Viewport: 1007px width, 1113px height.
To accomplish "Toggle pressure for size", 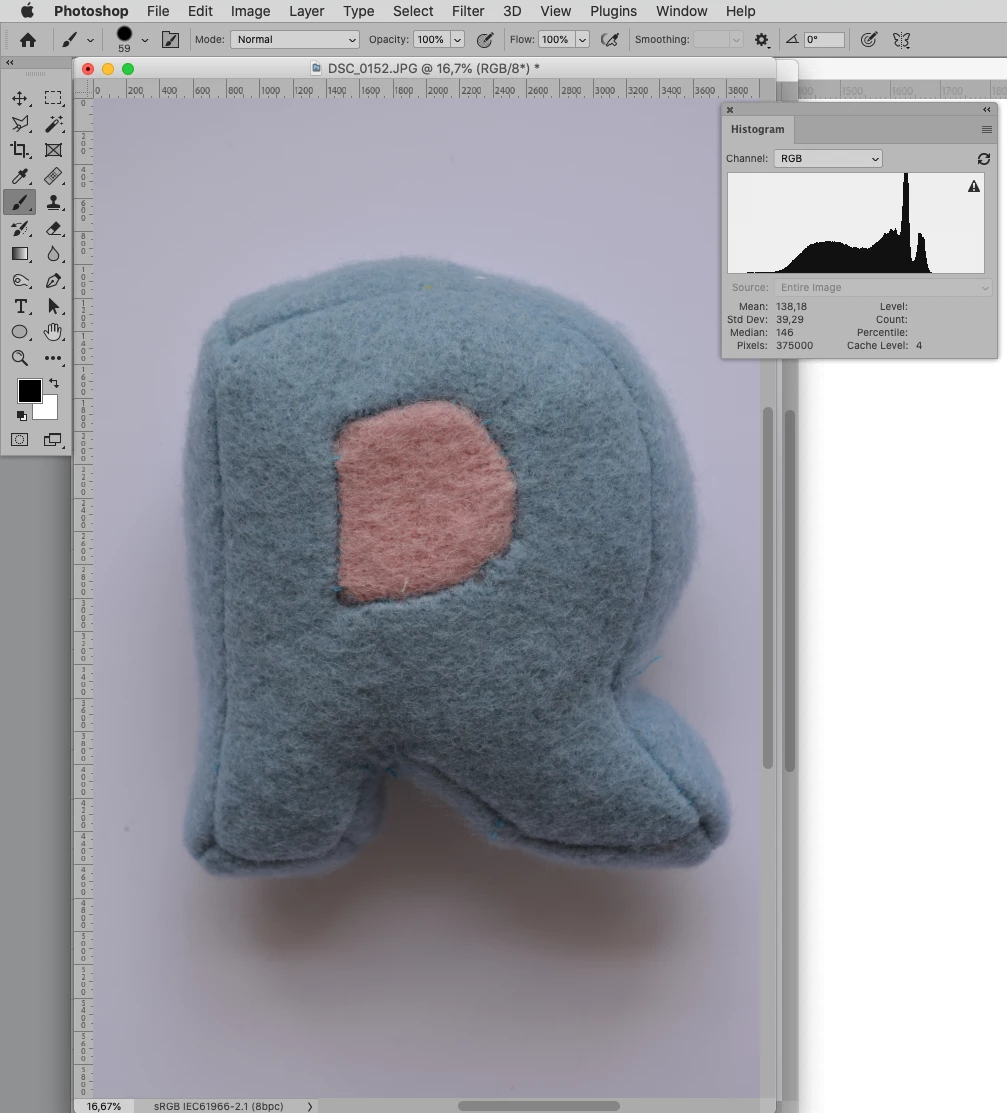I will [x=869, y=40].
